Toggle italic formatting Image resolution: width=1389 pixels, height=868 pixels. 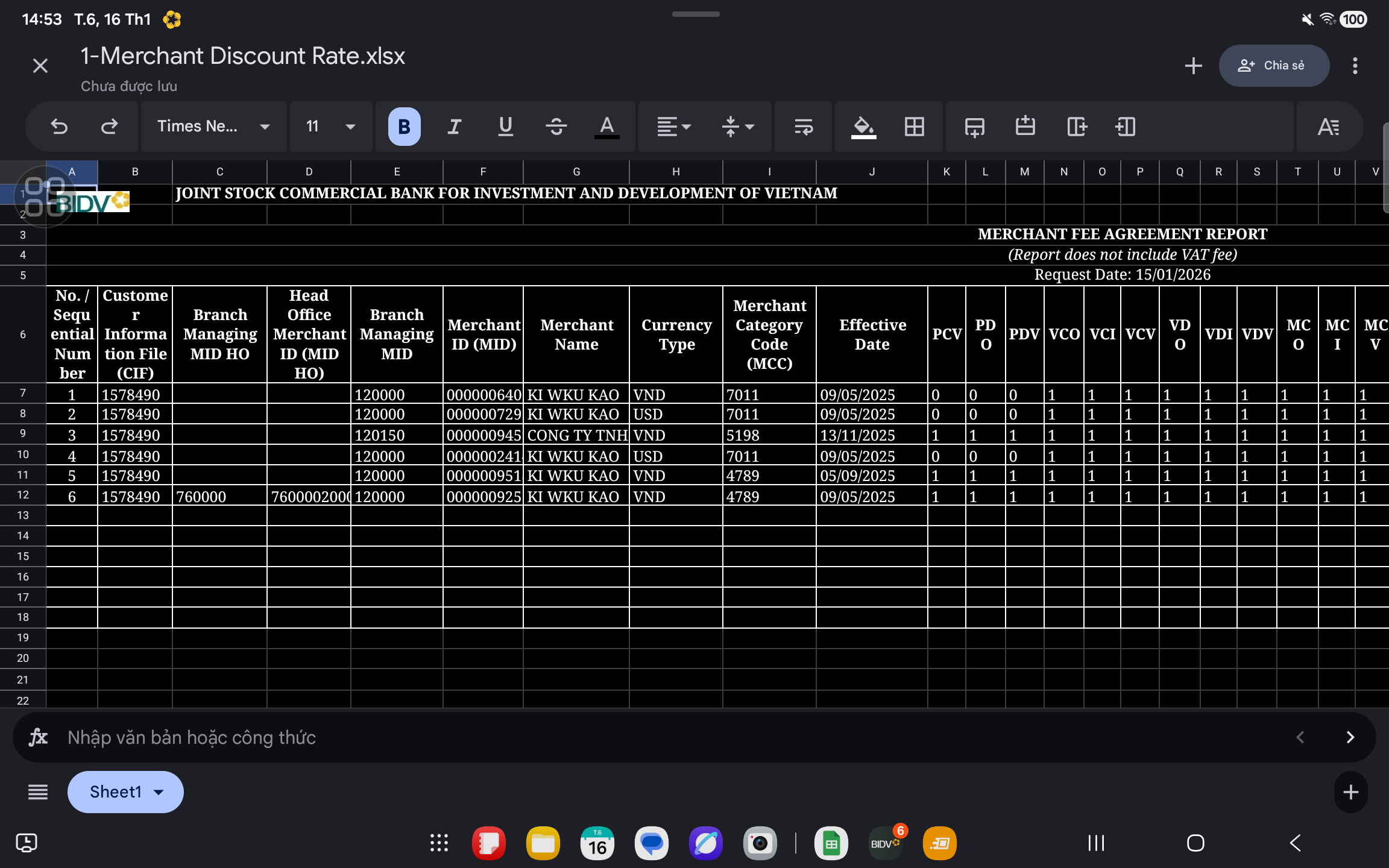(x=455, y=127)
